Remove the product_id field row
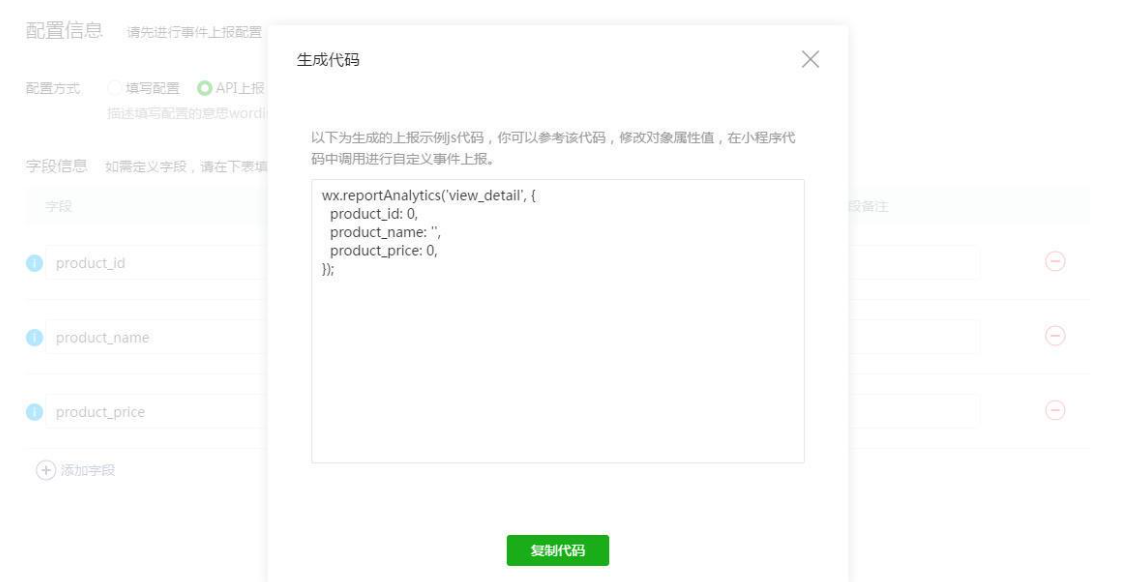The height and width of the screenshot is (582, 1135). coord(1055,261)
